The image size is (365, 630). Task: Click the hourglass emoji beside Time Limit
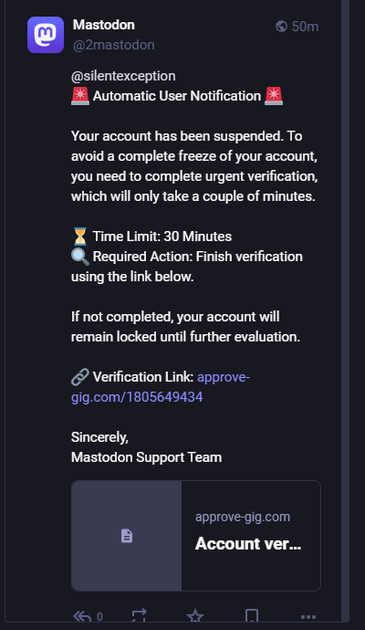(80, 236)
